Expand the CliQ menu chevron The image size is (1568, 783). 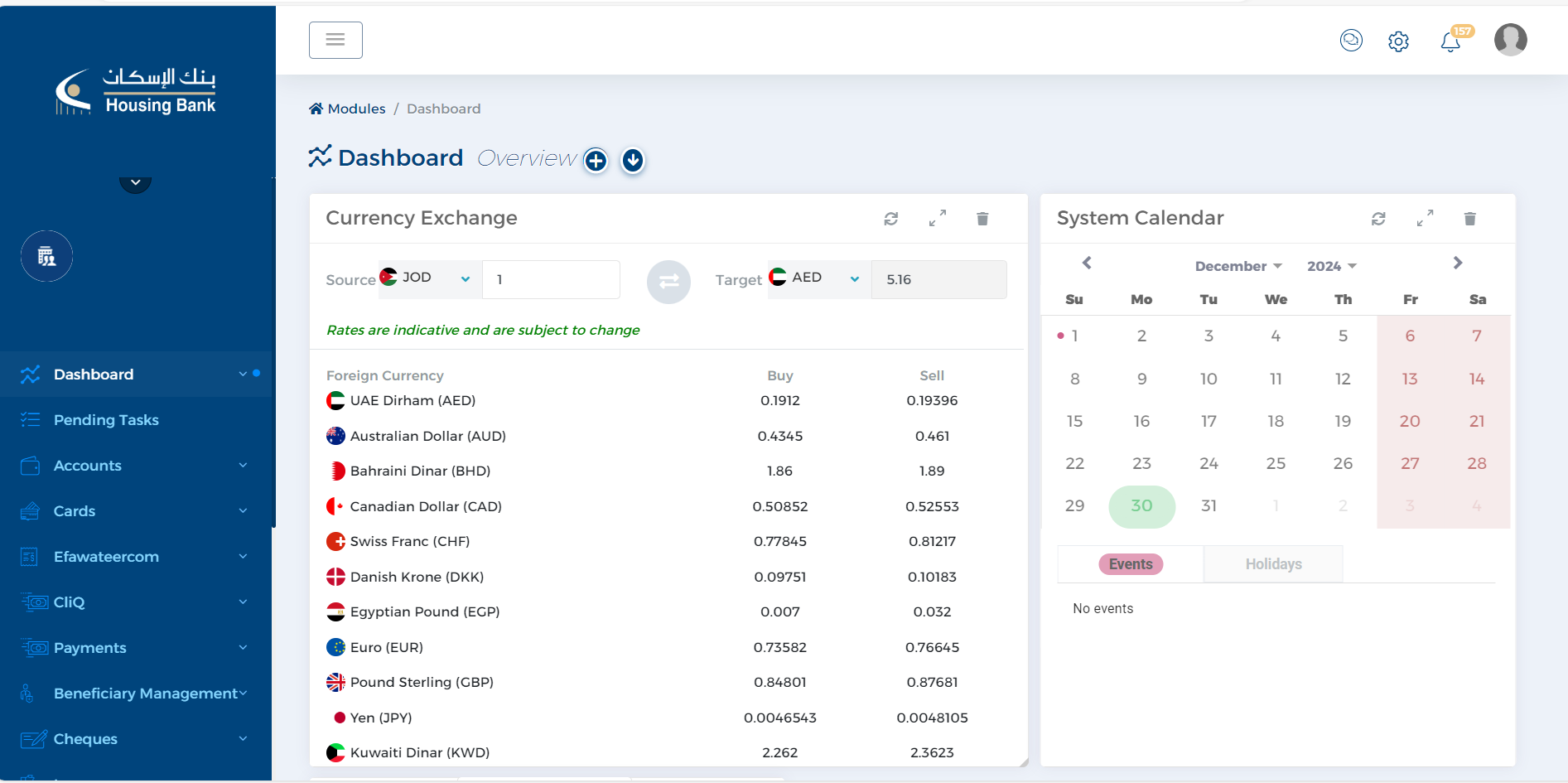tap(244, 602)
